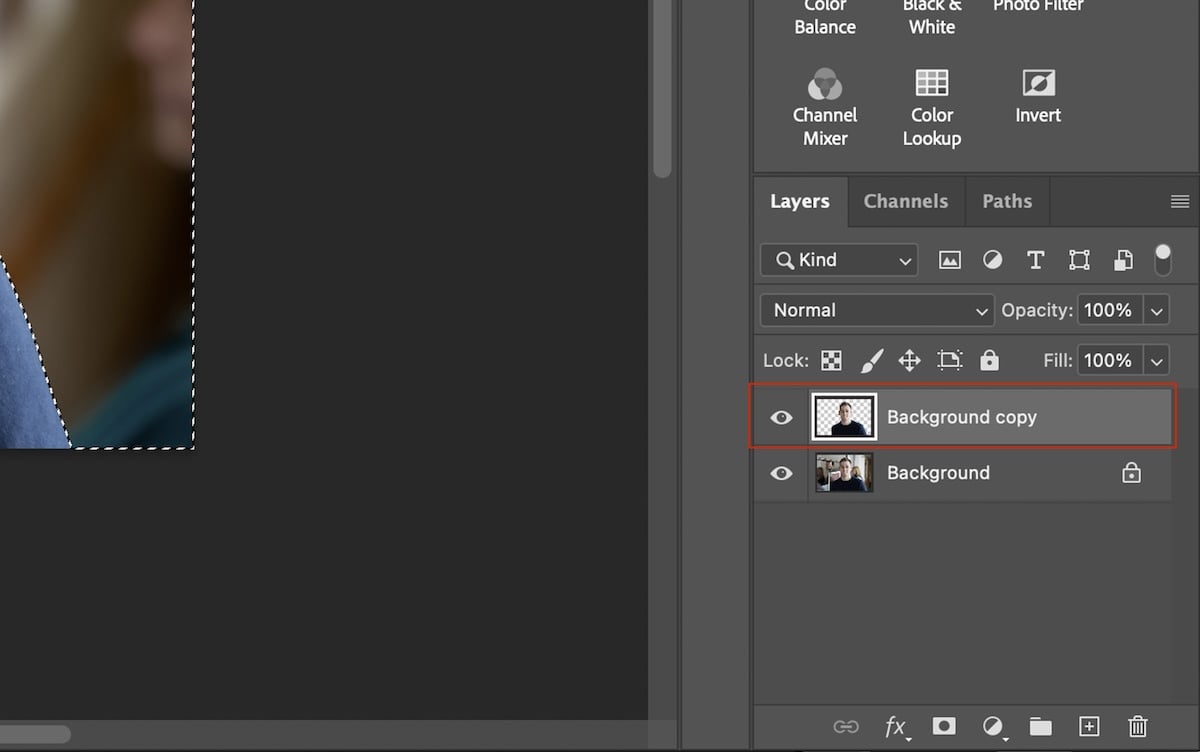The image size is (1200, 752).
Task: Open the blend mode dropdown showing Normal
Action: click(876, 310)
